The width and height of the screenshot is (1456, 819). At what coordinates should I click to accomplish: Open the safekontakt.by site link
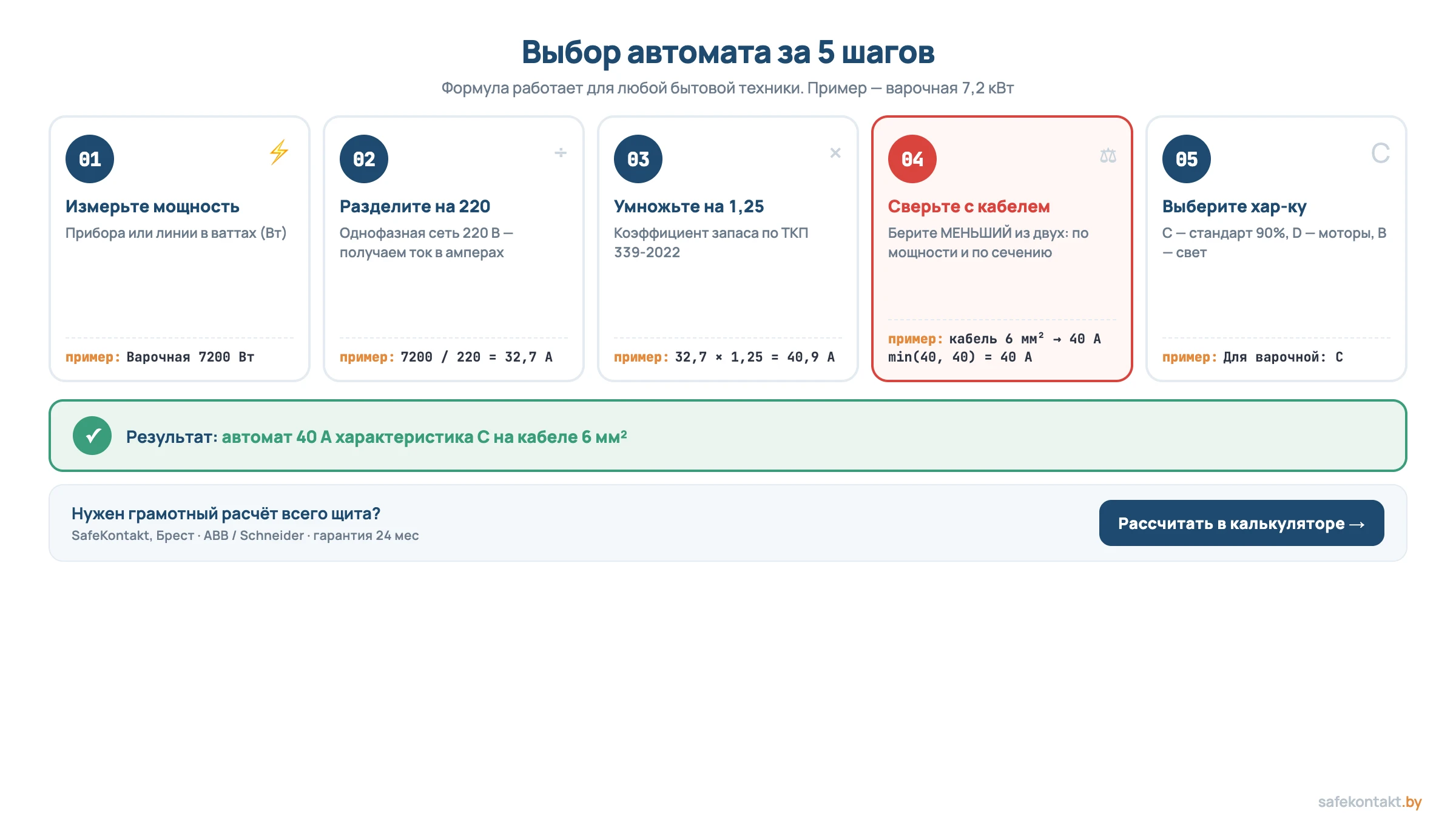[1370, 802]
